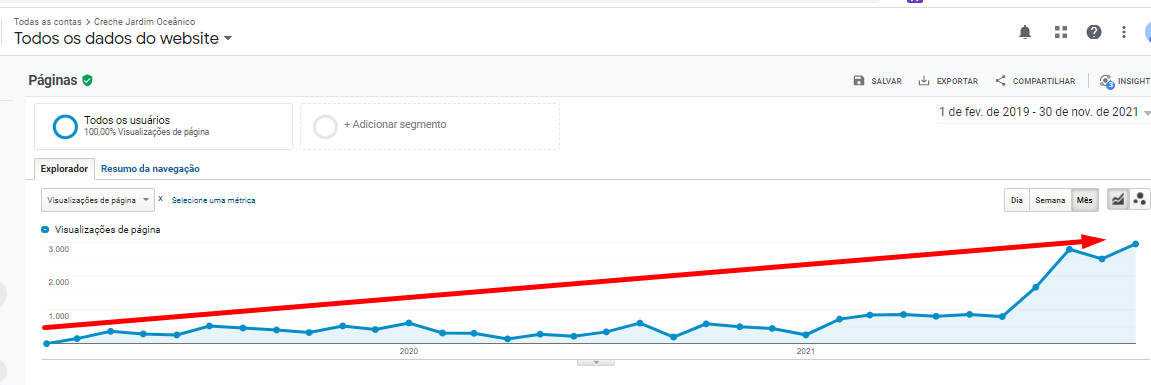Screen dimensions: 1151x385
Task: Set chart granularity to Mês
Action: (1084, 200)
